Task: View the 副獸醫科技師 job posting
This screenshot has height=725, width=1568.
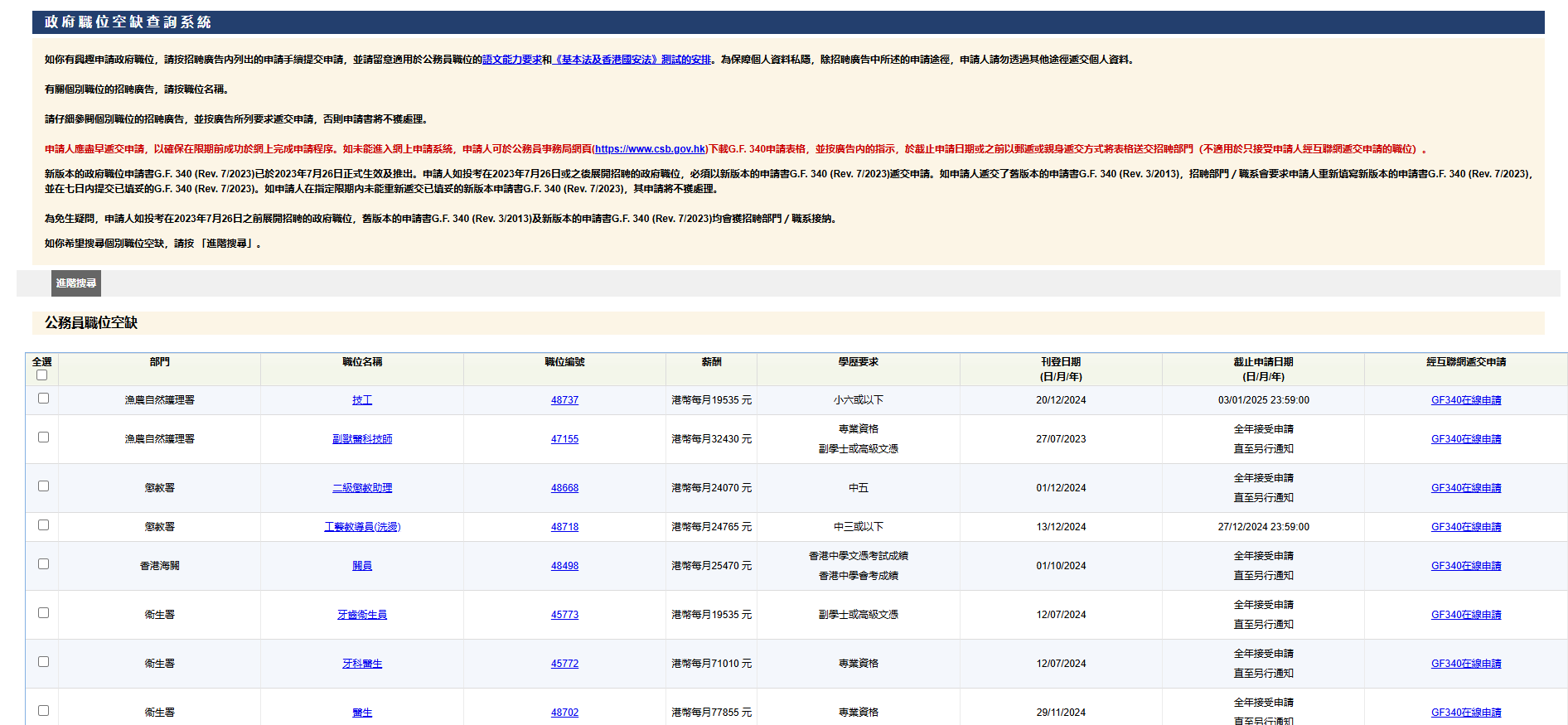Action: [x=362, y=439]
